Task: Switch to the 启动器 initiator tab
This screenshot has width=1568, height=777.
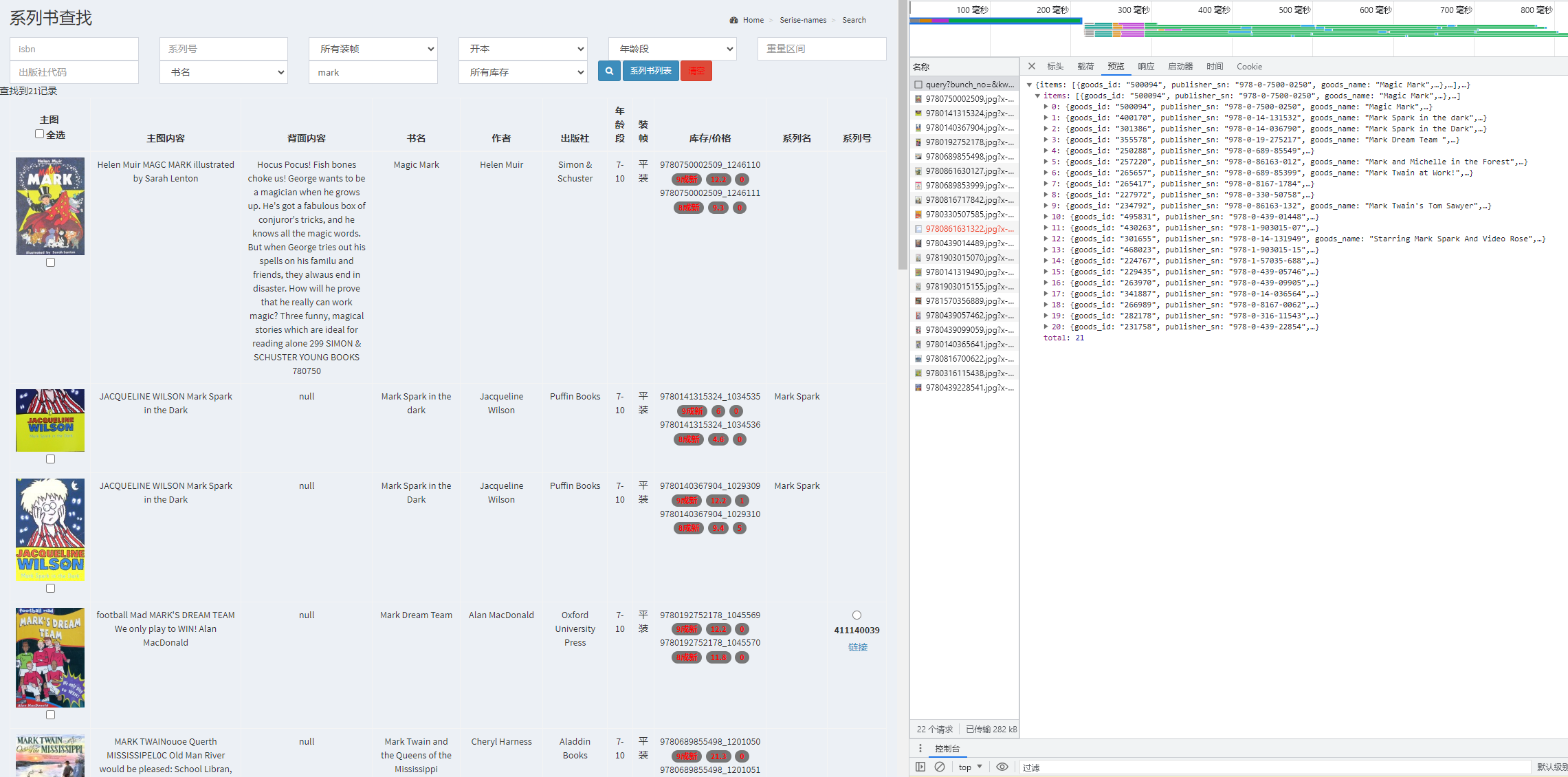Action: pyautogui.click(x=1180, y=67)
